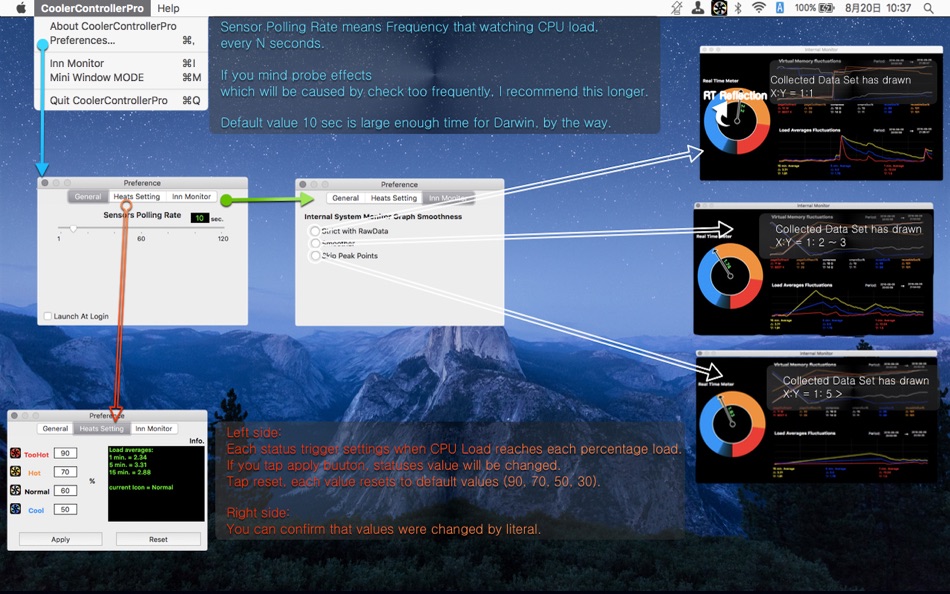This screenshot has width=950, height=594.
Task: Click the input source A icon
Action: click(x=780, y=8)
